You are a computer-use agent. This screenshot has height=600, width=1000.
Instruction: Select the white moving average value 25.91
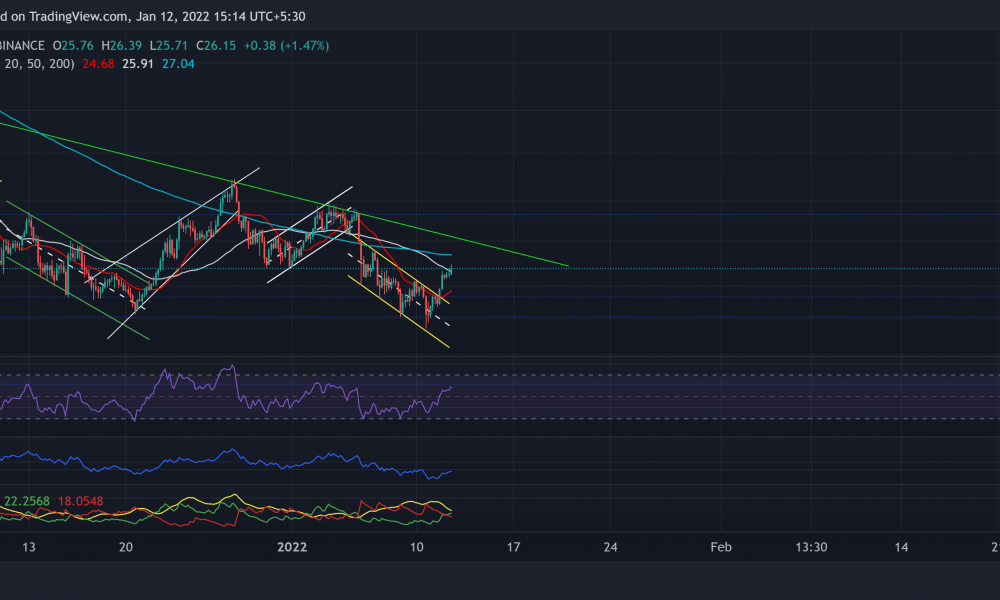coord(138,64)
